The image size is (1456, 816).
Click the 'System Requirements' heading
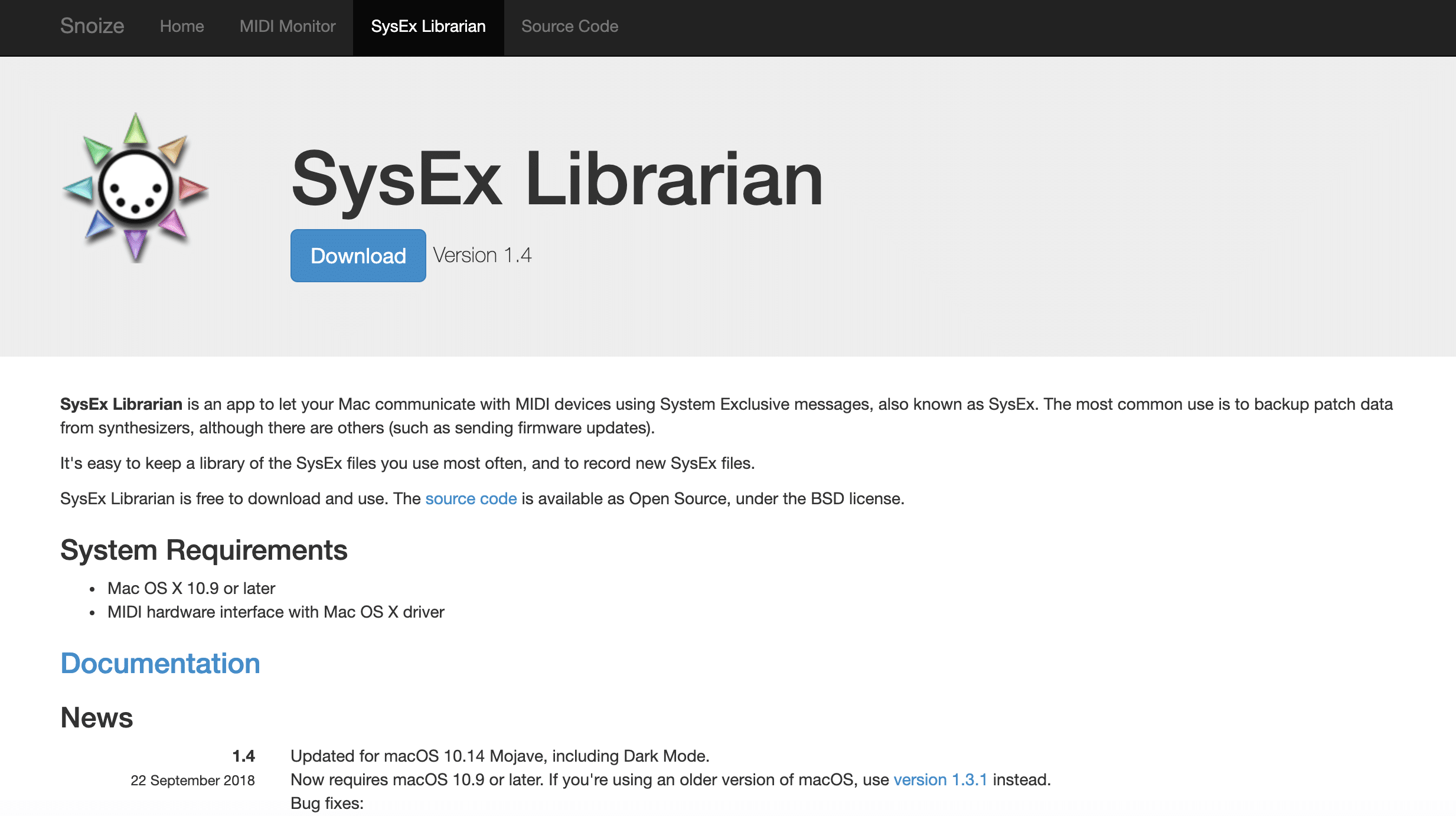click(x=204, y=550)
